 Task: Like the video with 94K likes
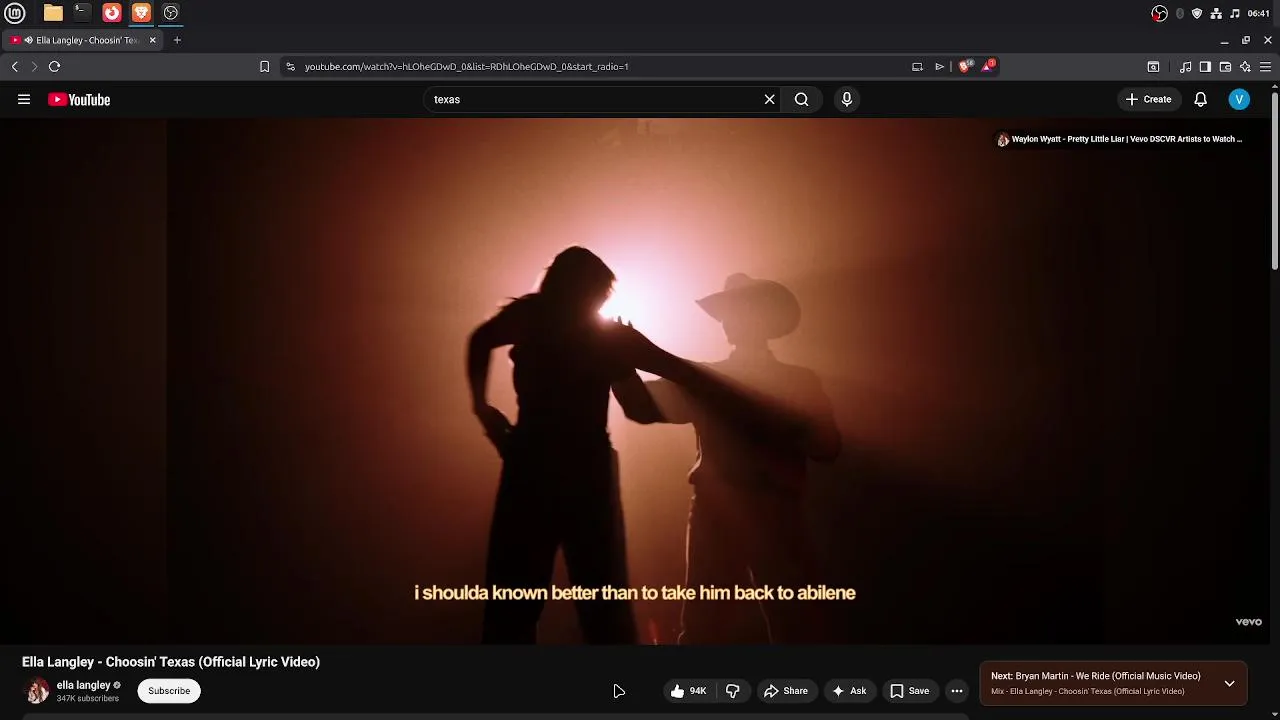click(688, 691)
